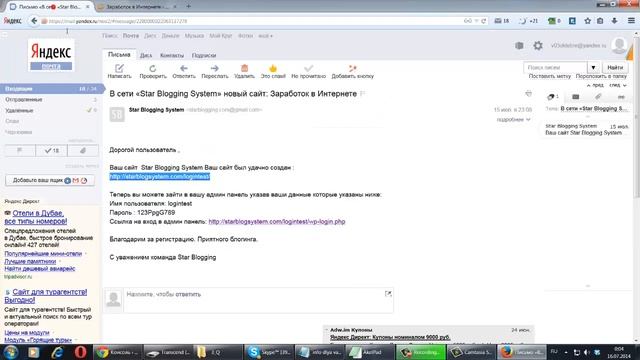Open the ещё services dropdown
This screenshot has height=360, width=640.
click(265, 36)
